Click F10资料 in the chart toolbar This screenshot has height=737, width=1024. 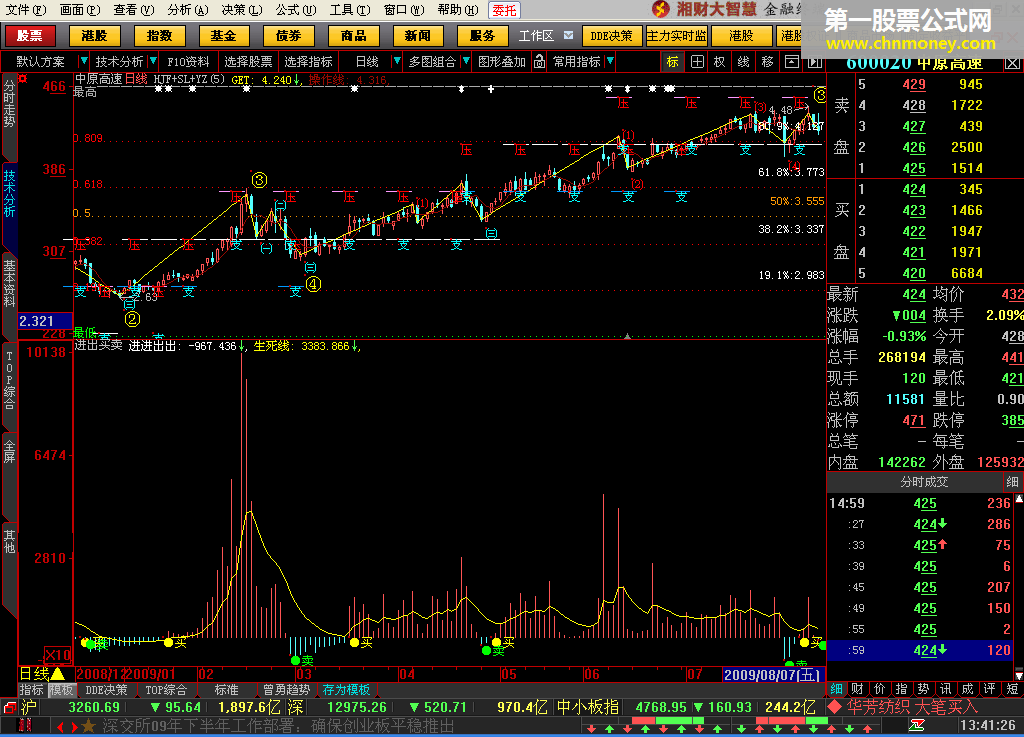tap(188, 62)
